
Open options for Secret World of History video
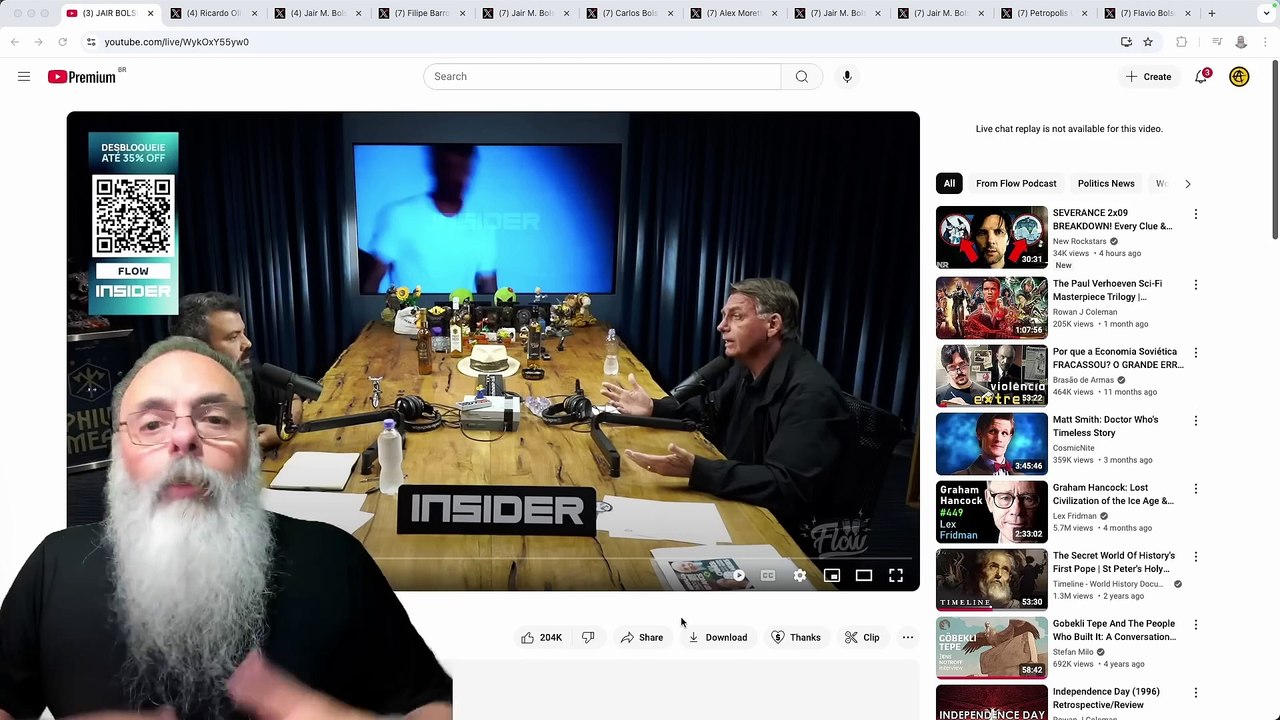coord(1196,557)
